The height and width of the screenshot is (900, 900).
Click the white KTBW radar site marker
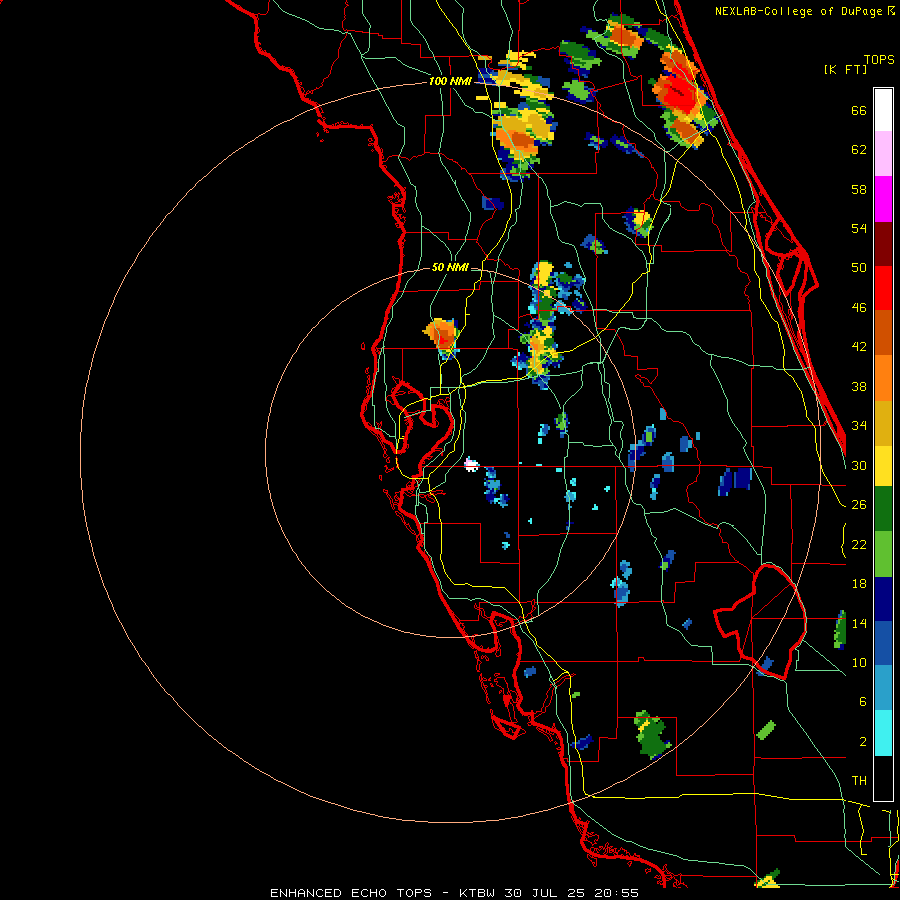[x=471, y=464]
